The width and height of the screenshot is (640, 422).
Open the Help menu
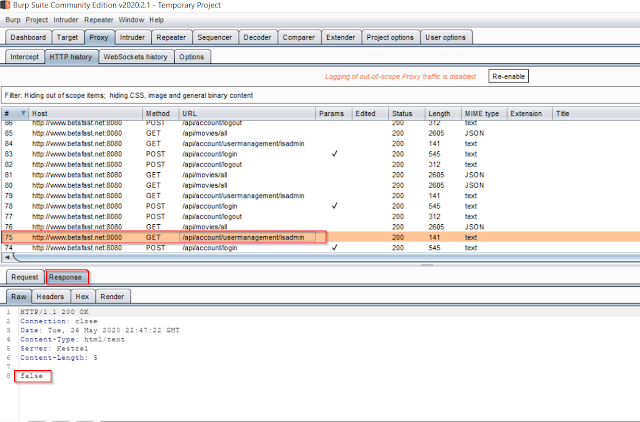click(156, 20)
